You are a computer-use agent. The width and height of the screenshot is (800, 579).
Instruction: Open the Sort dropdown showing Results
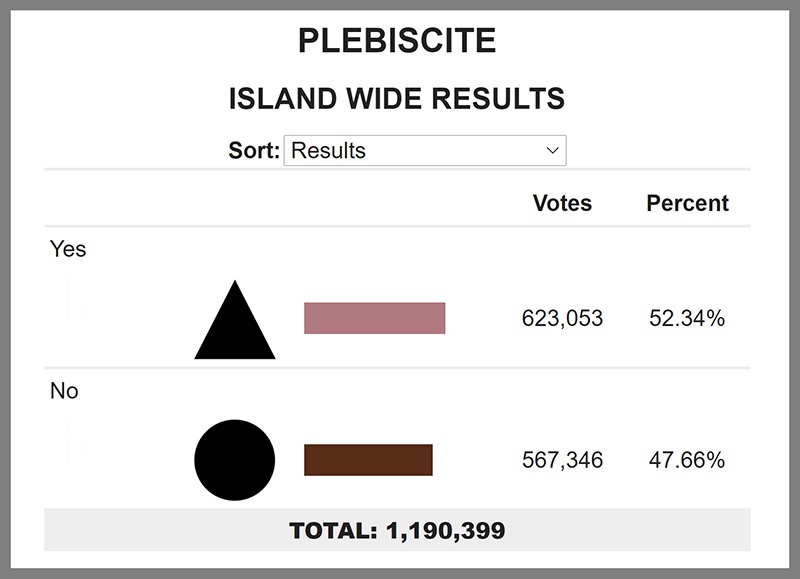425,150
